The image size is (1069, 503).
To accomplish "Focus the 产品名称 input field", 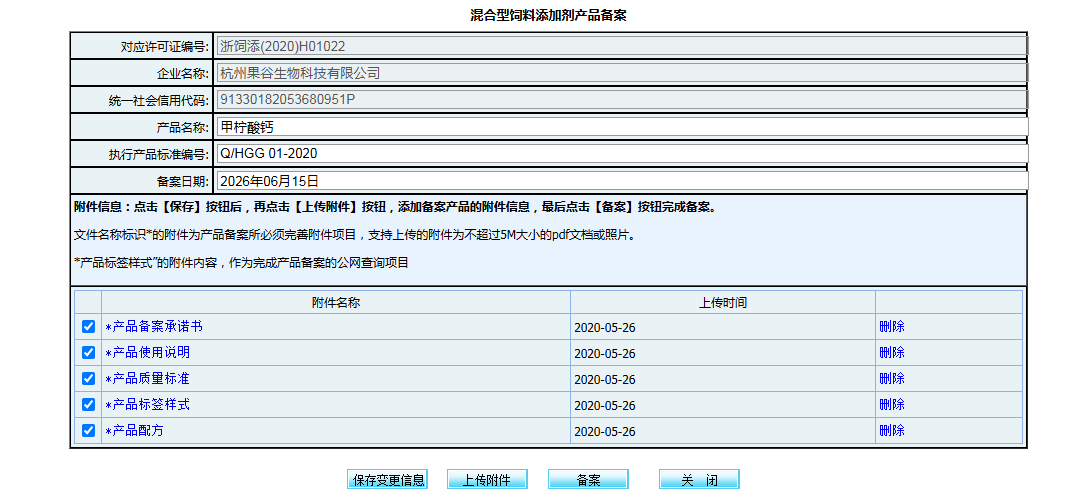I will click(x=622, y=127).
